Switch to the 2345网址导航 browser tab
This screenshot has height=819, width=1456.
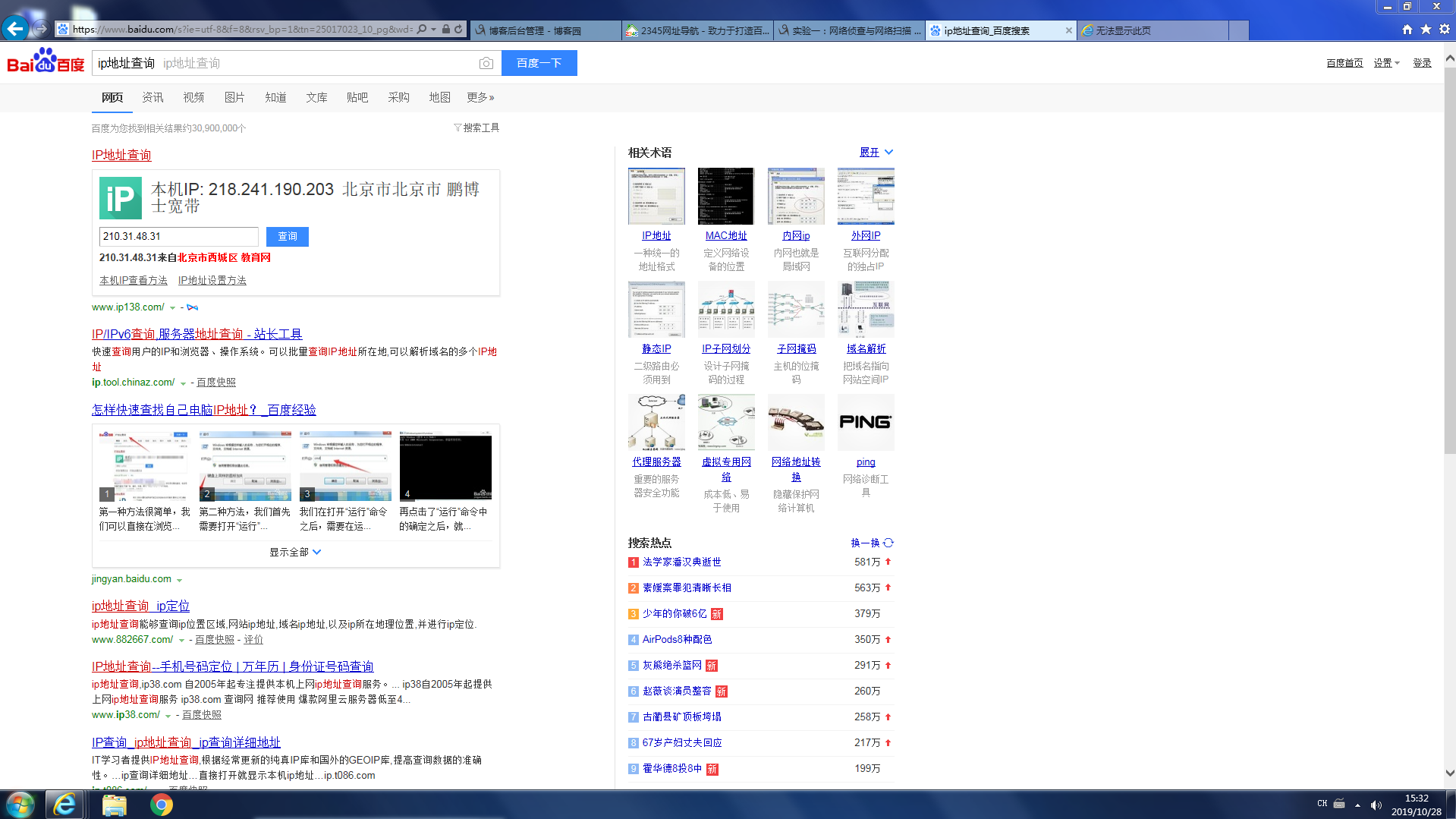pos(697,30)
